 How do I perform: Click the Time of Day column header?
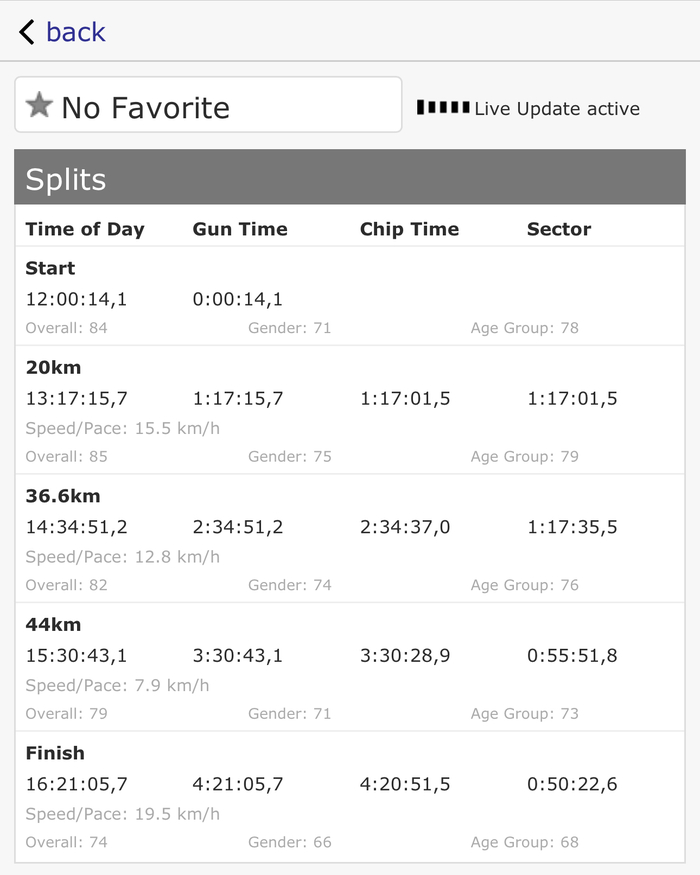(x=85, y=229)
